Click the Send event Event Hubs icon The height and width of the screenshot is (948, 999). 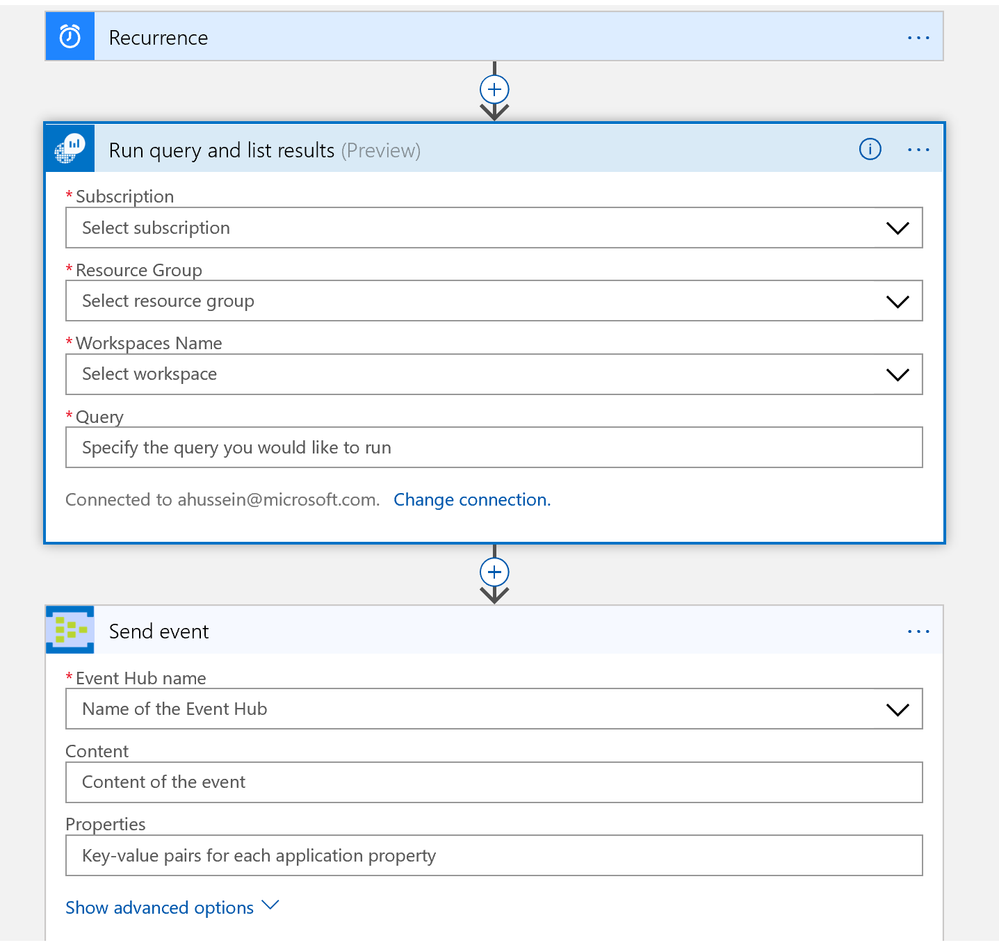point(70,630)
